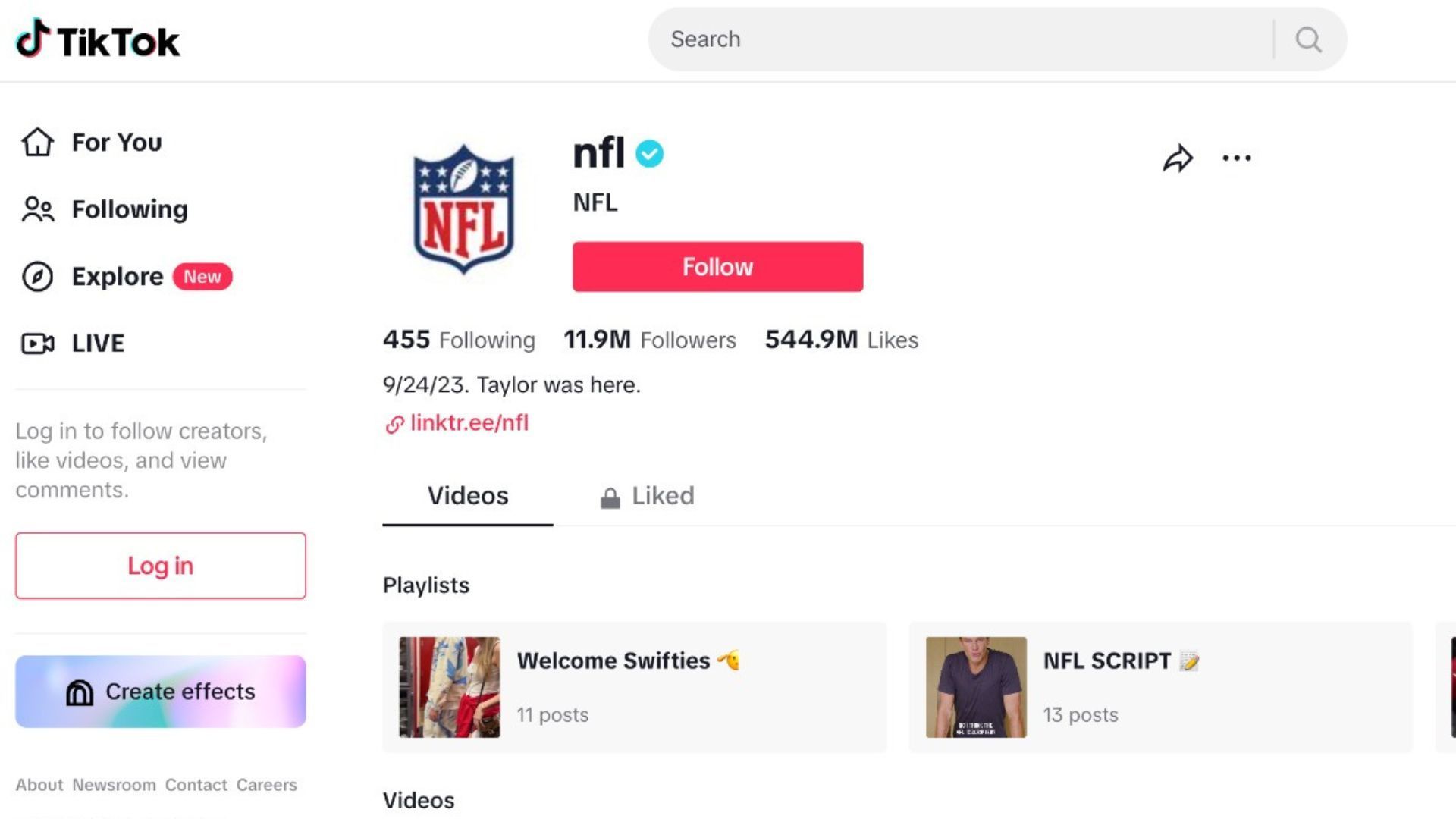Open the Explore page
The height and width of the screenshot is (819, 1456).
pos(126,277)
